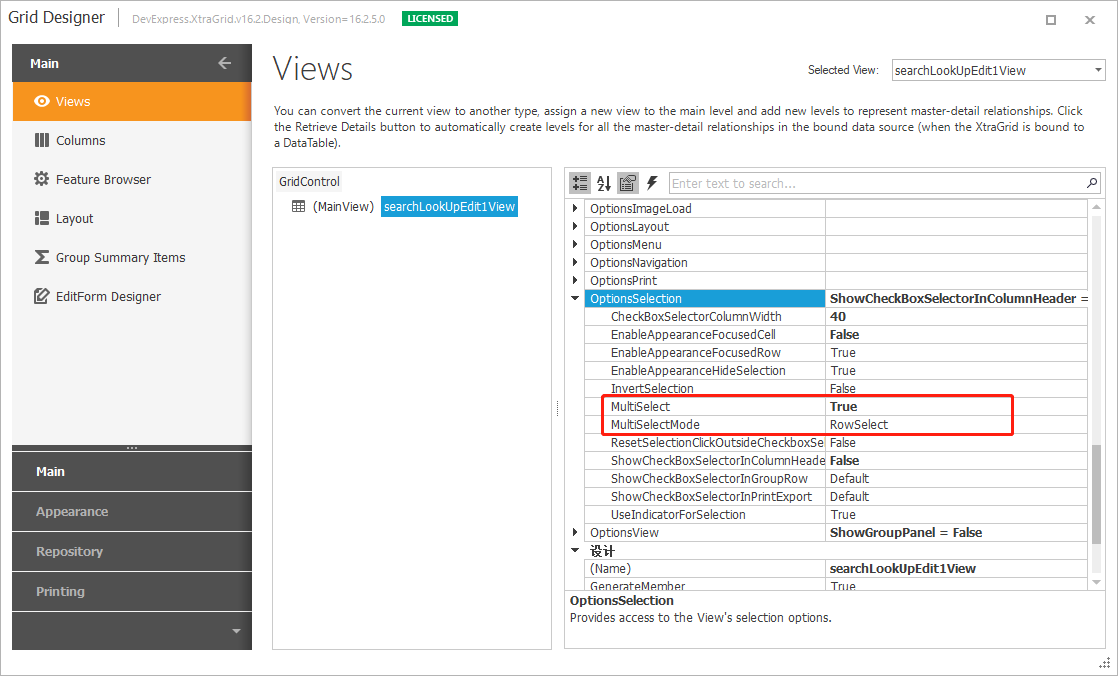1118x676 pixels.
Task: Click the Views eye icon
Action: coord(42,101)
